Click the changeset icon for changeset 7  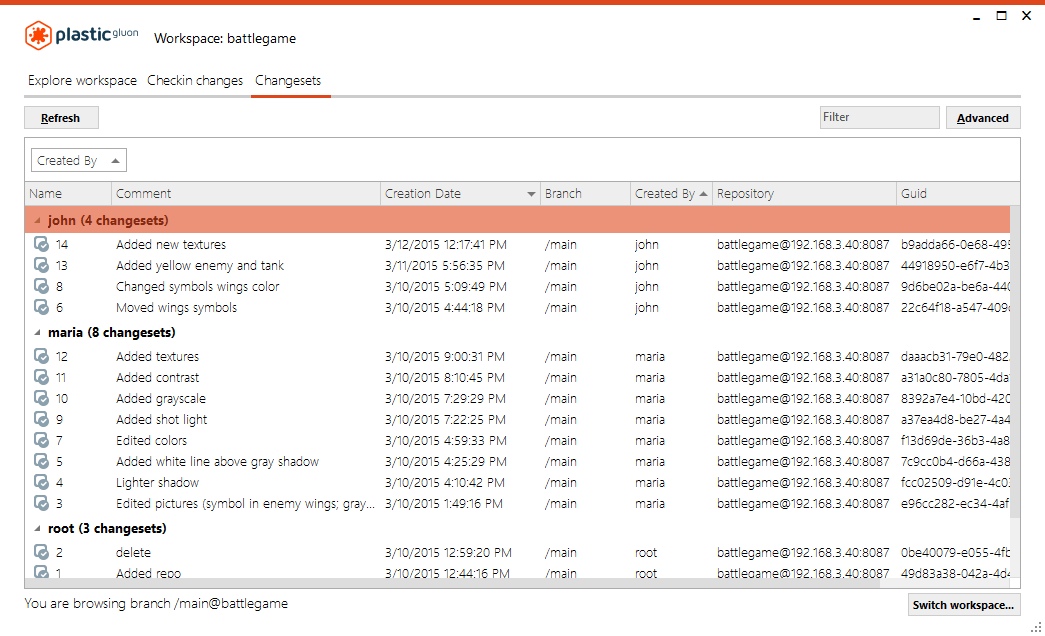(x=41, y=441)
